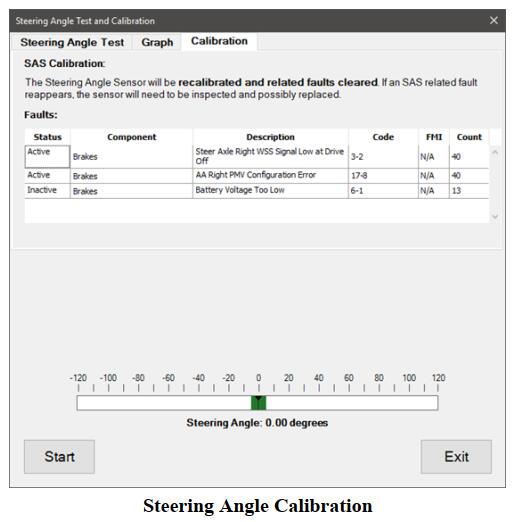Image resolution: width=525 pixels, height=522 pixels.
Task: Open the Graph tab
Action: coord(157,42)
